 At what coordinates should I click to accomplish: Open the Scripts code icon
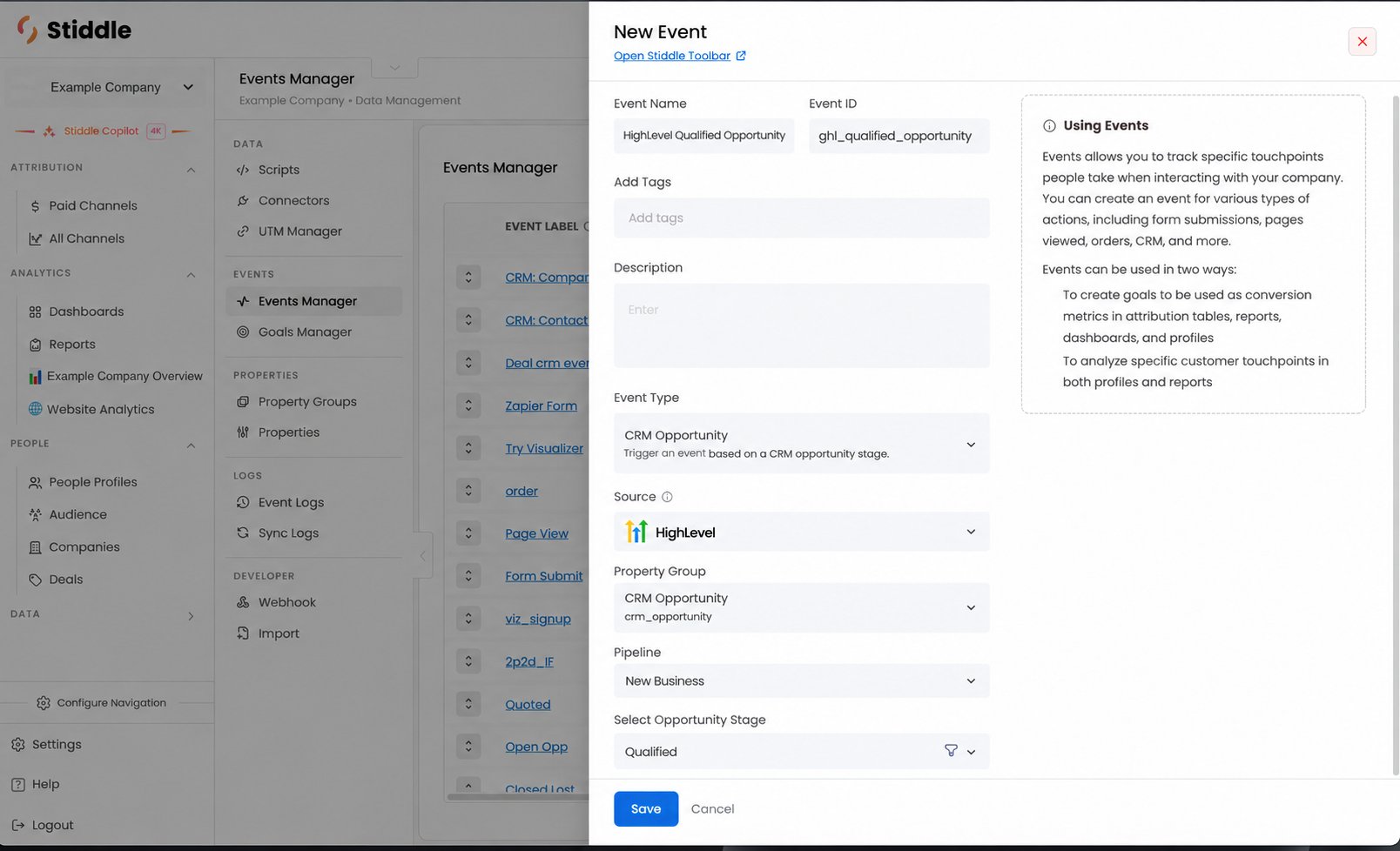pyautogui.click(x=243, y=170)
